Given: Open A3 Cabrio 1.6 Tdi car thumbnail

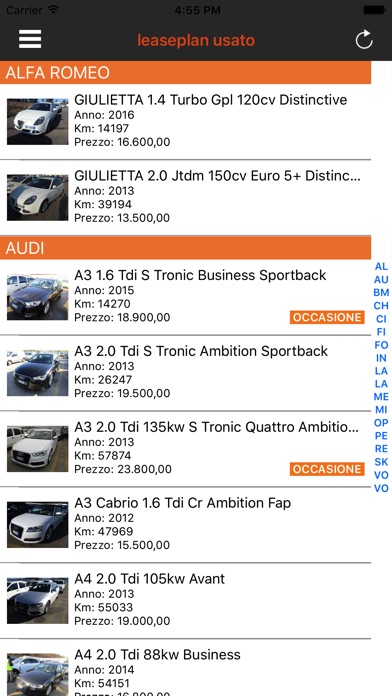Looking at the screenshot, I should tap(38, 524).
